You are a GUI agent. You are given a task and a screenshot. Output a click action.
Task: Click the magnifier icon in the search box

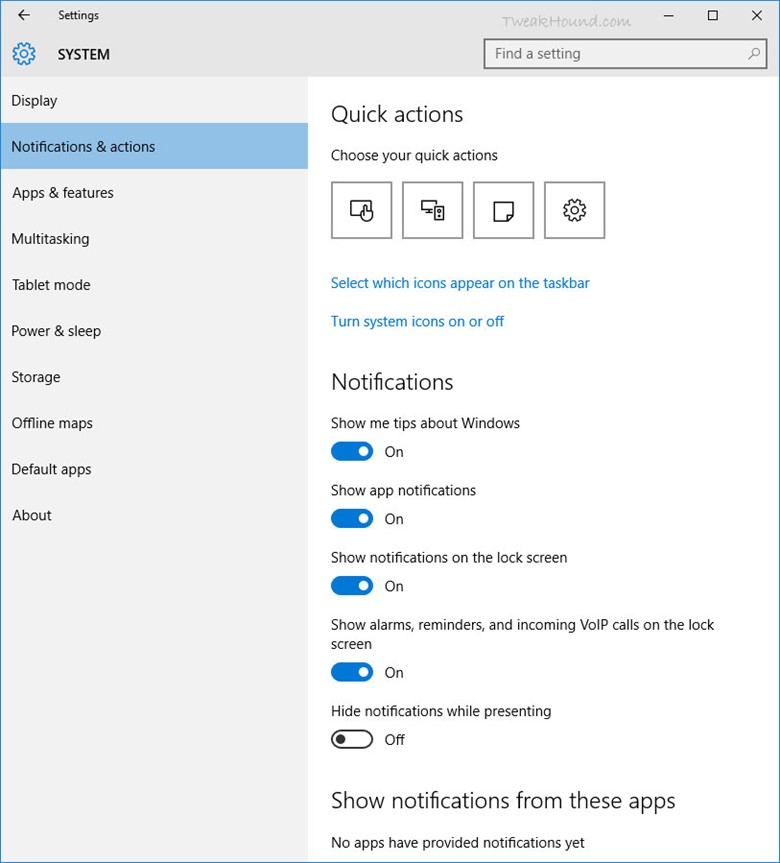tap(754, 54)
